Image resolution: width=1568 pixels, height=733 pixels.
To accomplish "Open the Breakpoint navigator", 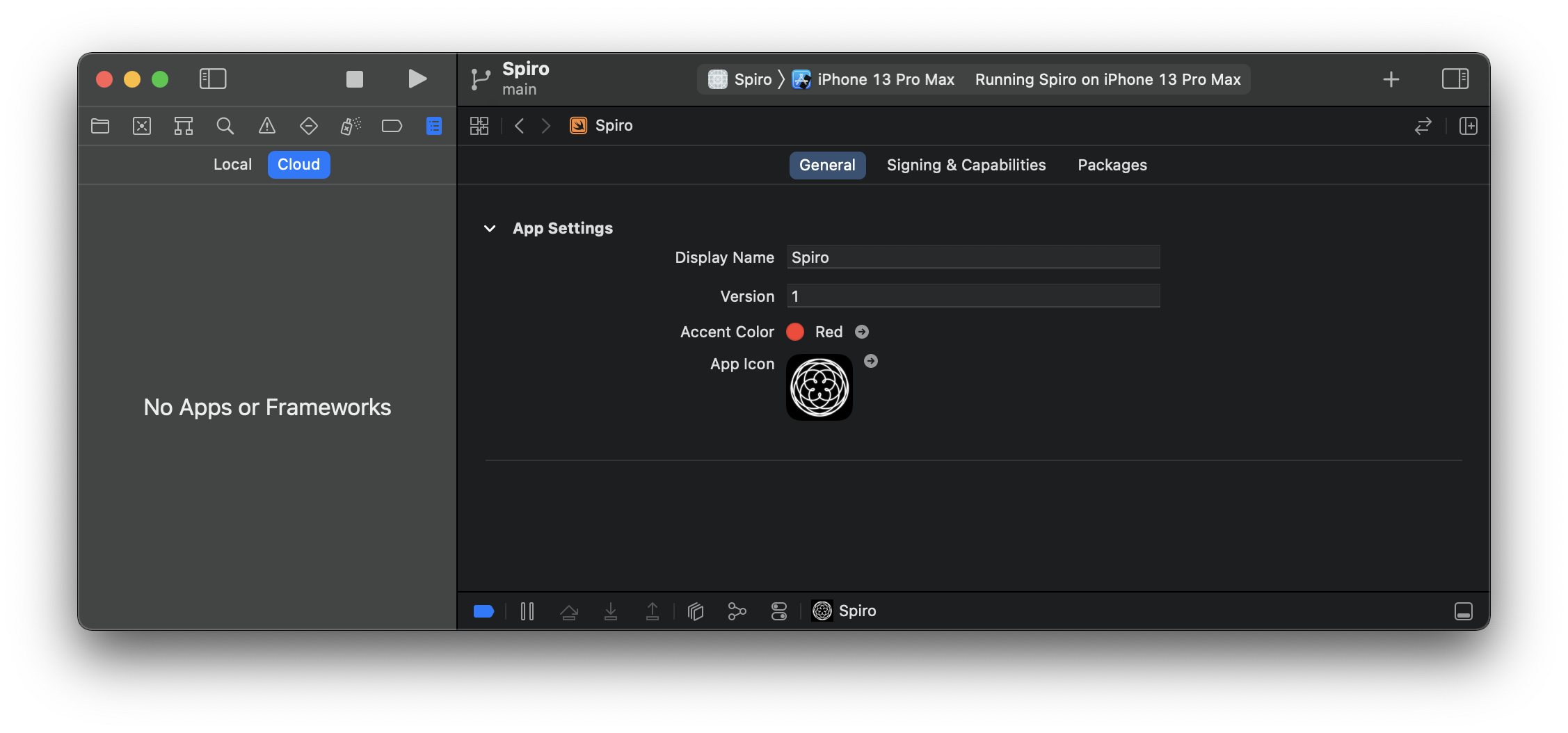I will [392, 126].
